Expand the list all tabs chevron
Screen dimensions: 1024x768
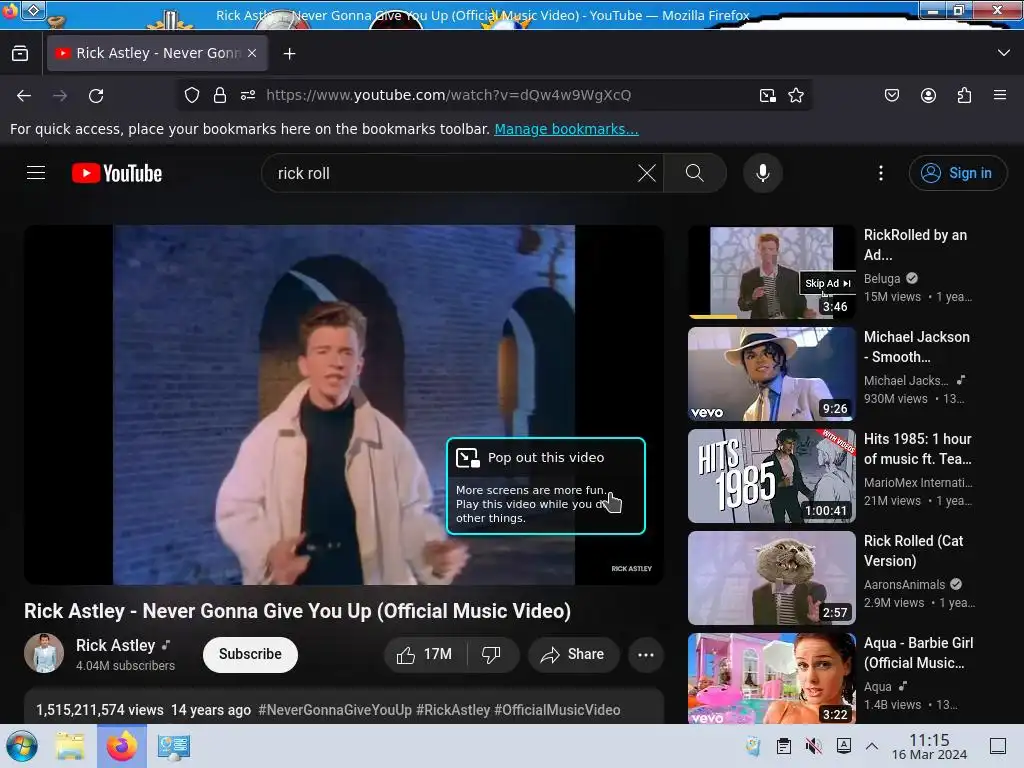pos(1004,53)
